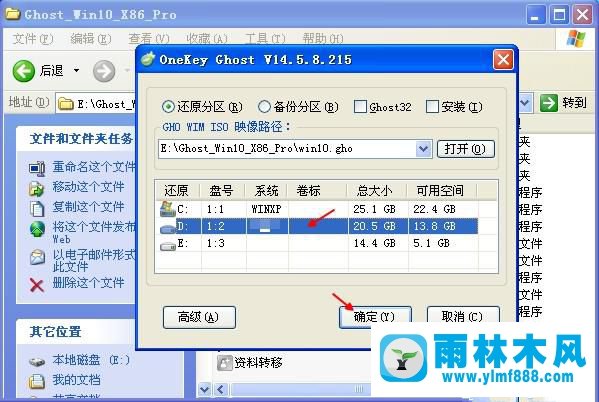The image size is (599, 402).
Task: Click the Explorer scroll left arrow
Action: click(221, 390)
